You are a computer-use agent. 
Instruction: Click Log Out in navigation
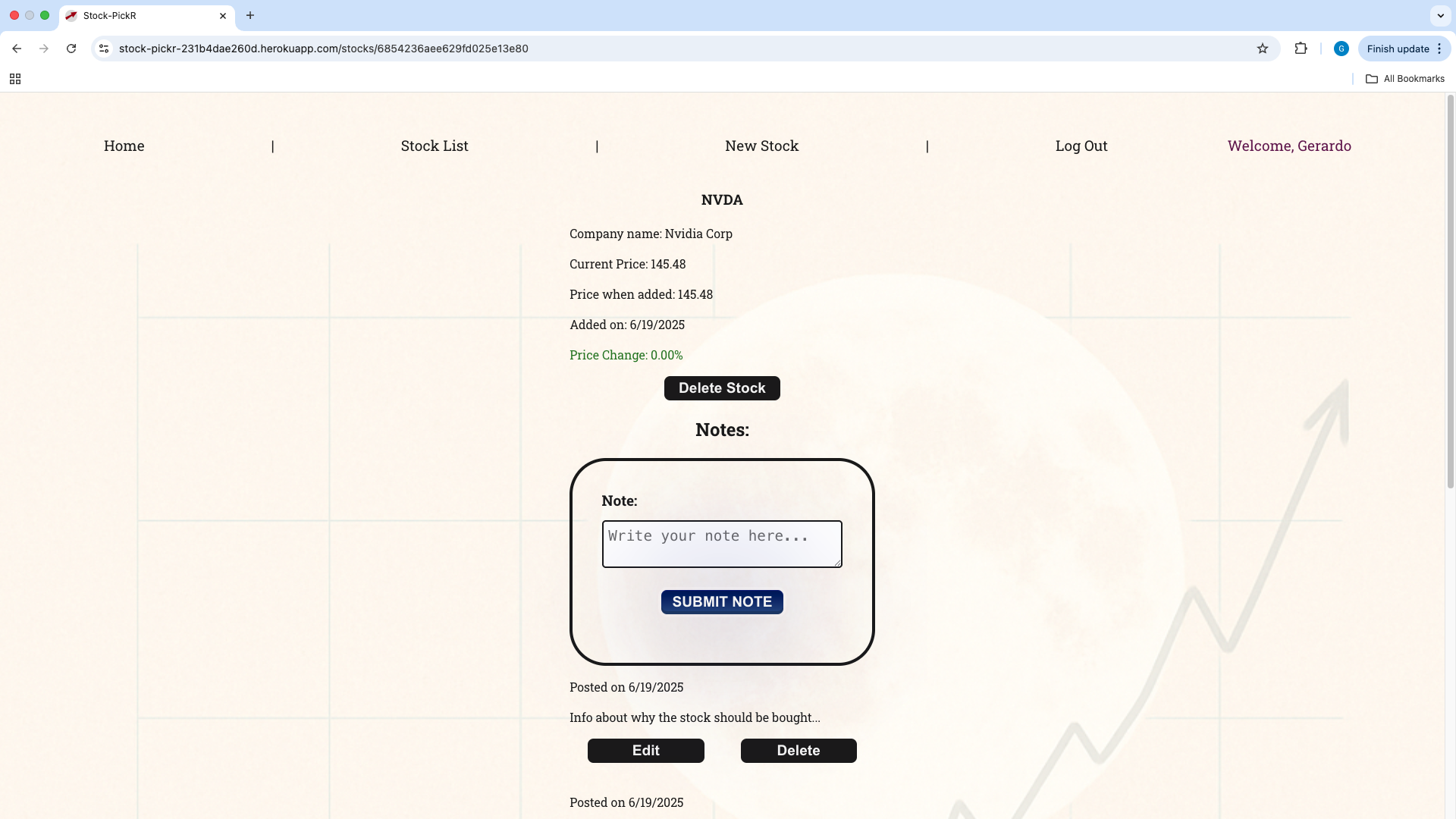(x=1081, y=146)
